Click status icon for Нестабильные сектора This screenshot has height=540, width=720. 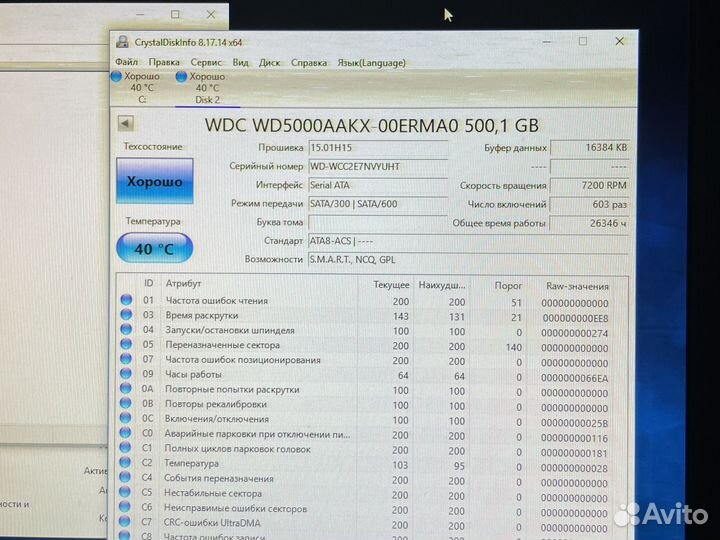pos(124,492)
